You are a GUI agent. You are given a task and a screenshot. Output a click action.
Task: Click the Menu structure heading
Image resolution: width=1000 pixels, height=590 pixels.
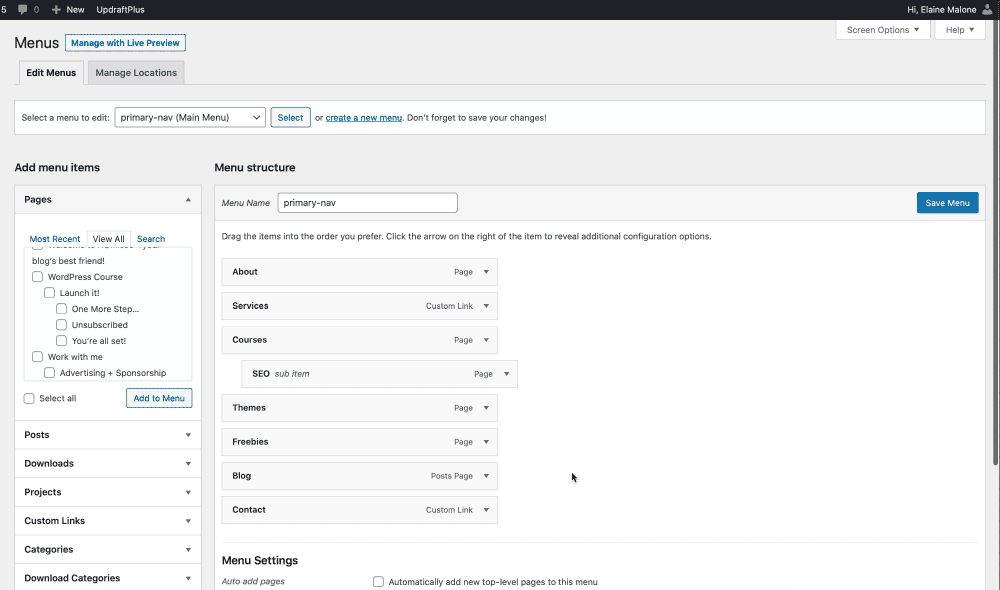254,168
